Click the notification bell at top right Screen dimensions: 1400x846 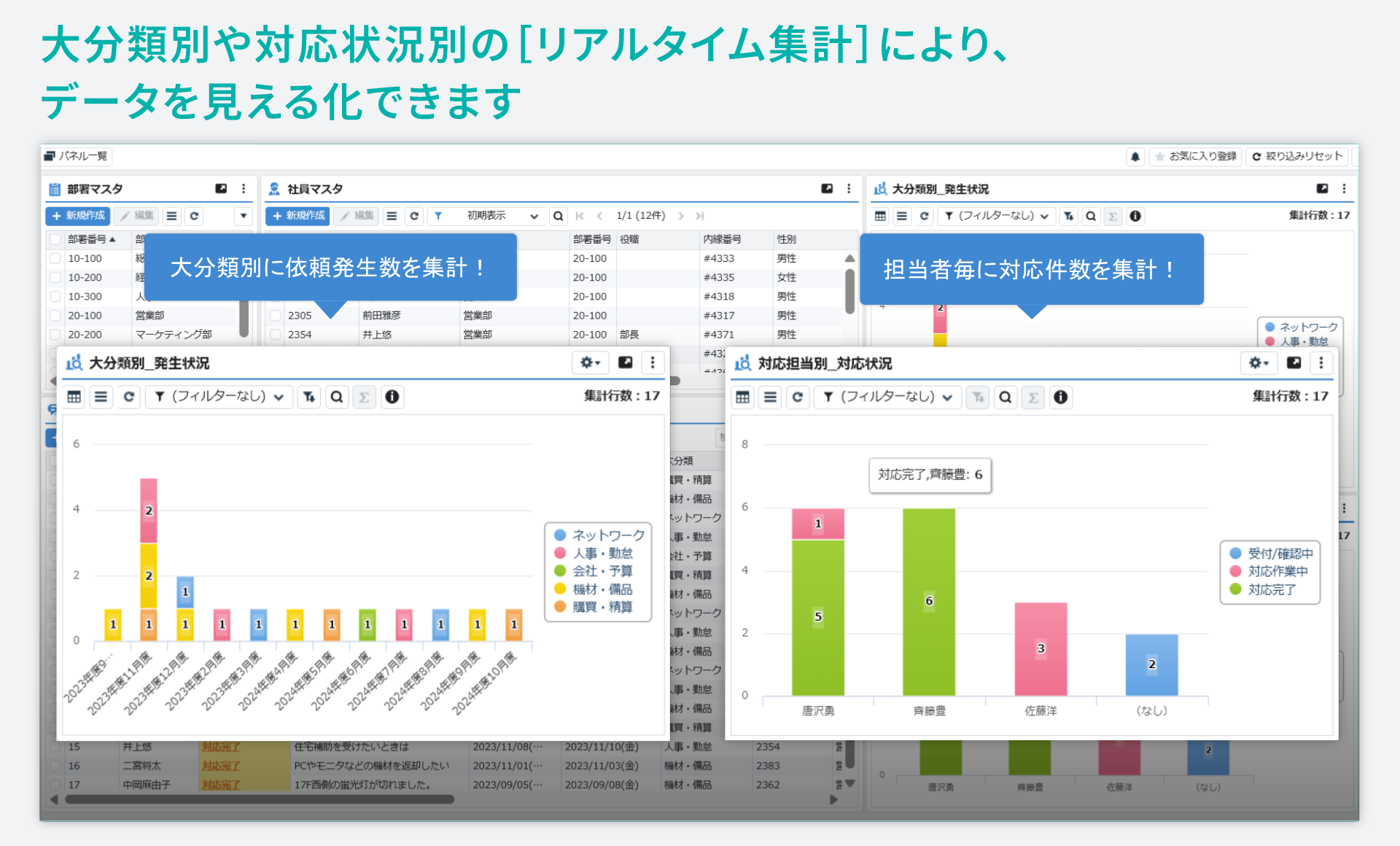(1135, 156)
